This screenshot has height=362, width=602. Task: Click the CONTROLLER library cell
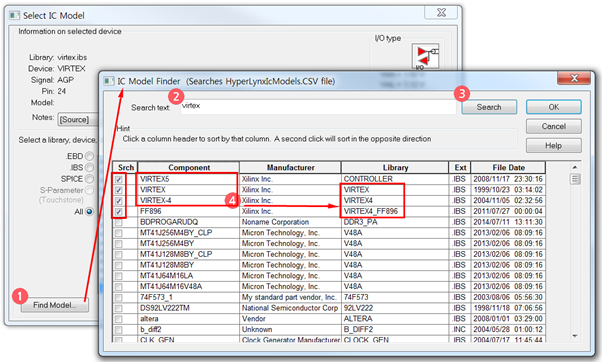tap(395, 179)
